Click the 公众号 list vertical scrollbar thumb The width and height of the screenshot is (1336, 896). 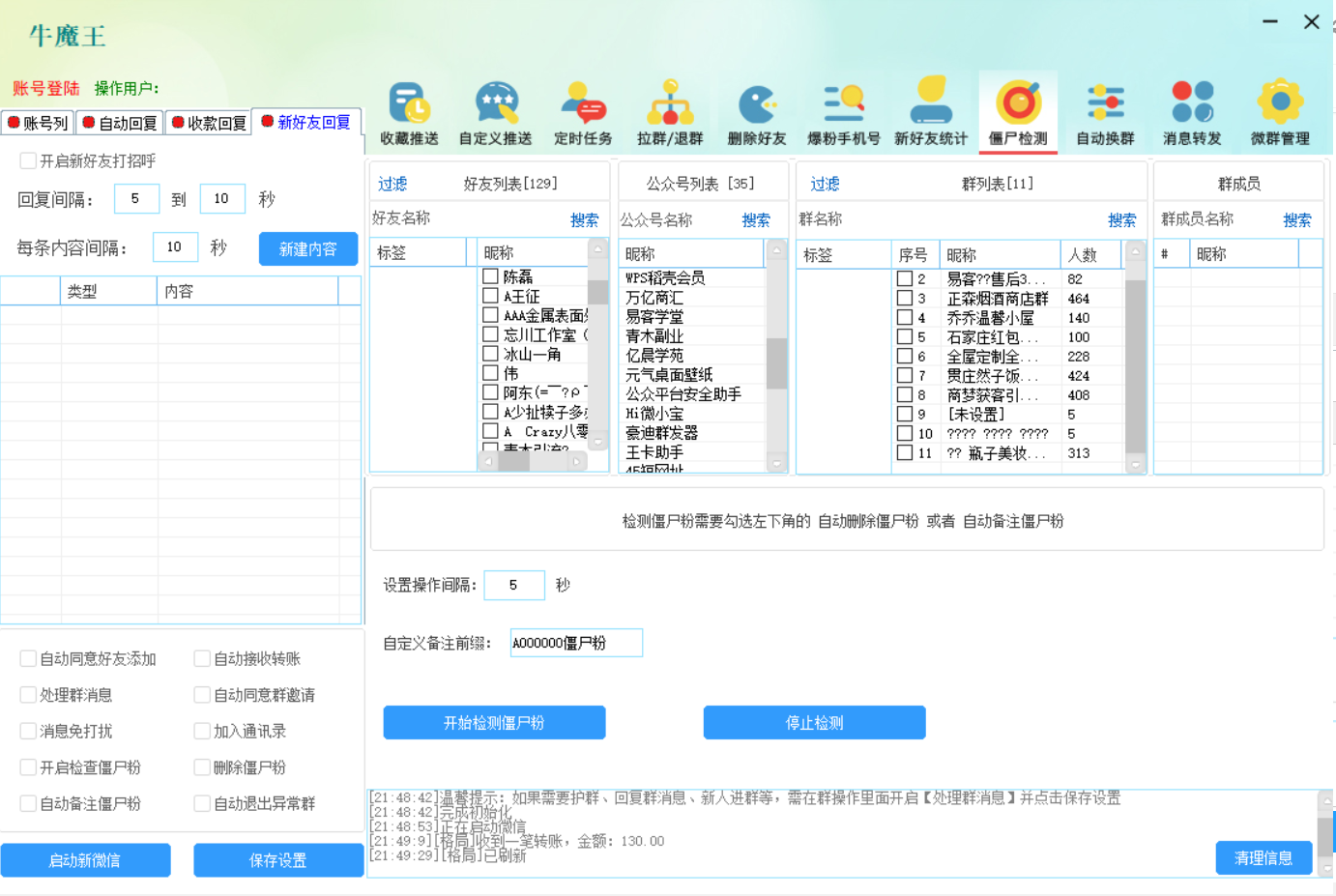click(776, 362)
